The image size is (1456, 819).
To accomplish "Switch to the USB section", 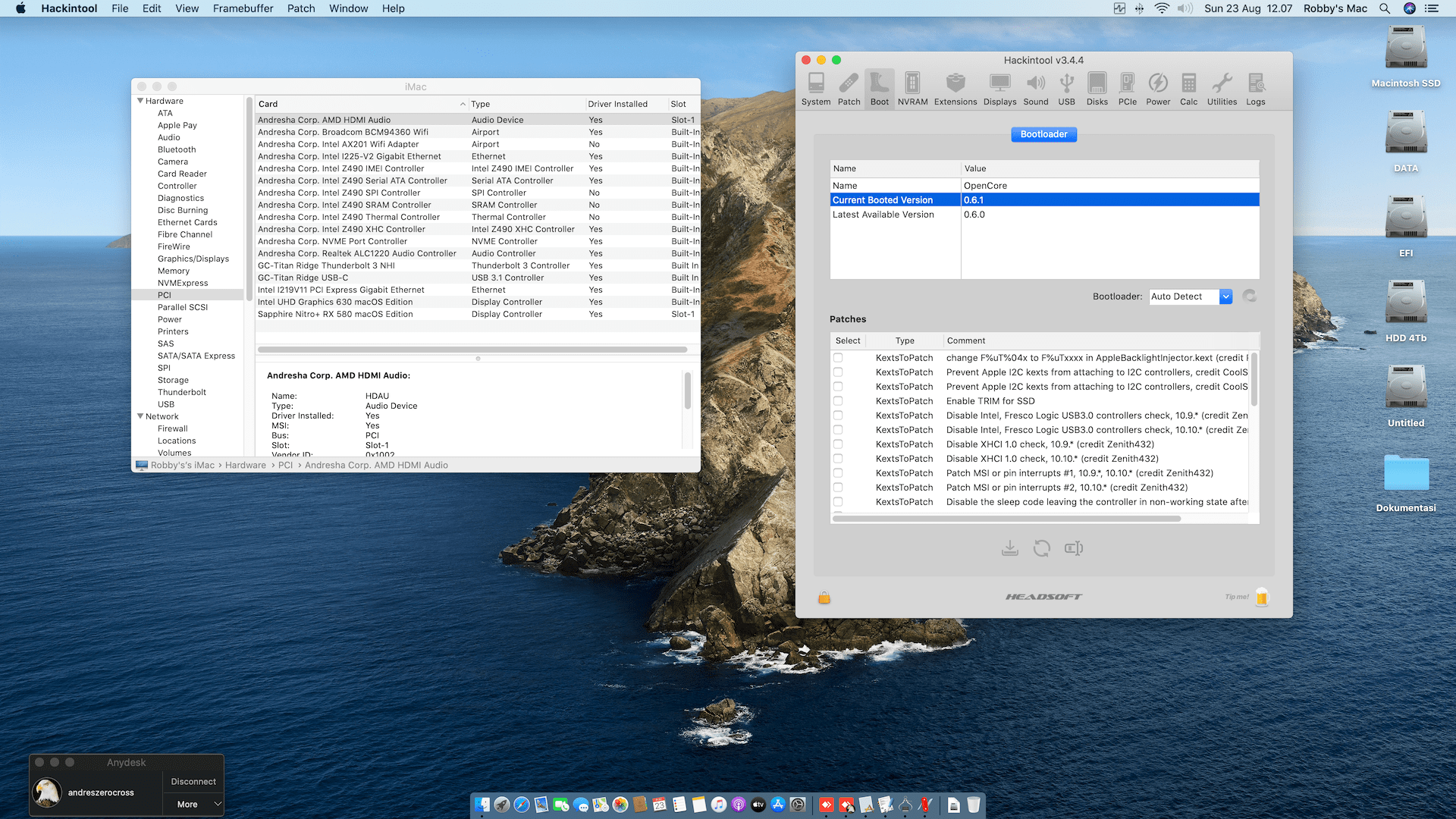I will 1067,89.
